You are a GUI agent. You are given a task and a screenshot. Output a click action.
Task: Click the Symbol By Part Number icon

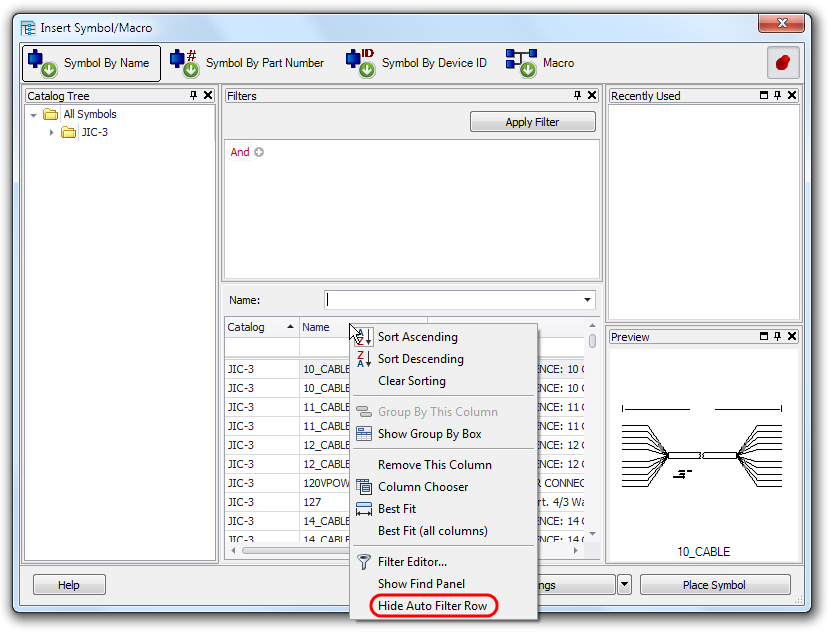(185, 62)
